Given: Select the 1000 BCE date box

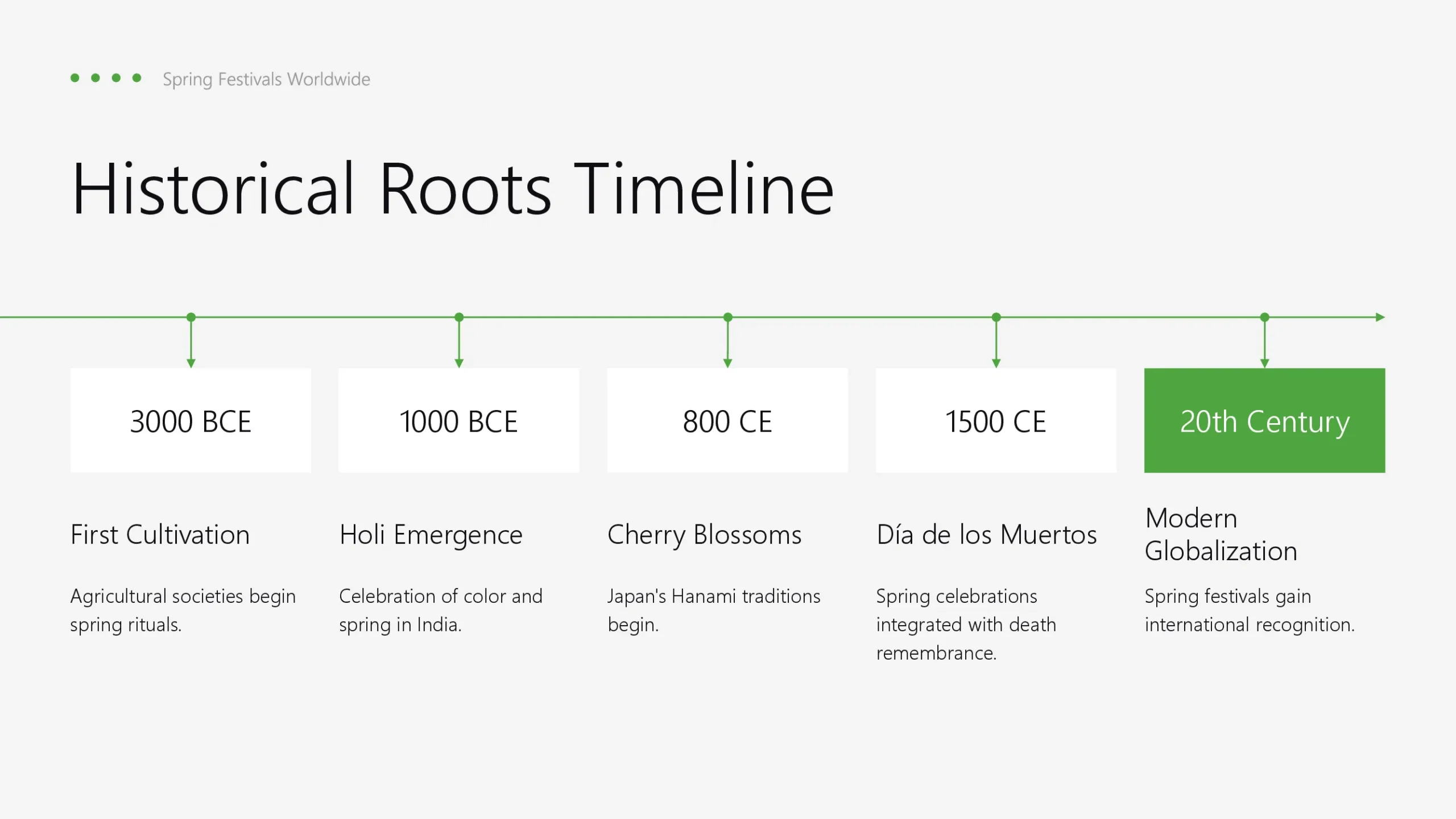Looking at the screenshot, I should (x=458, y=420).
